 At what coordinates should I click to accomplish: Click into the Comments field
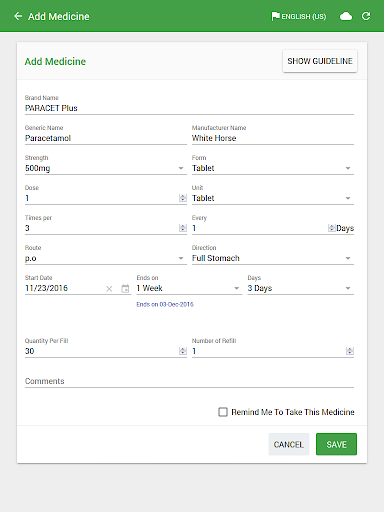click(189, 381)
